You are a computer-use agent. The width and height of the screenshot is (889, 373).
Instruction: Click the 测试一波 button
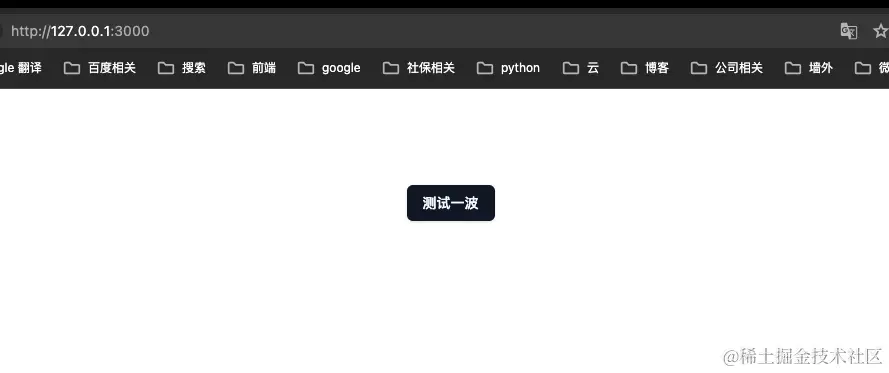click(x=451, y=203)
